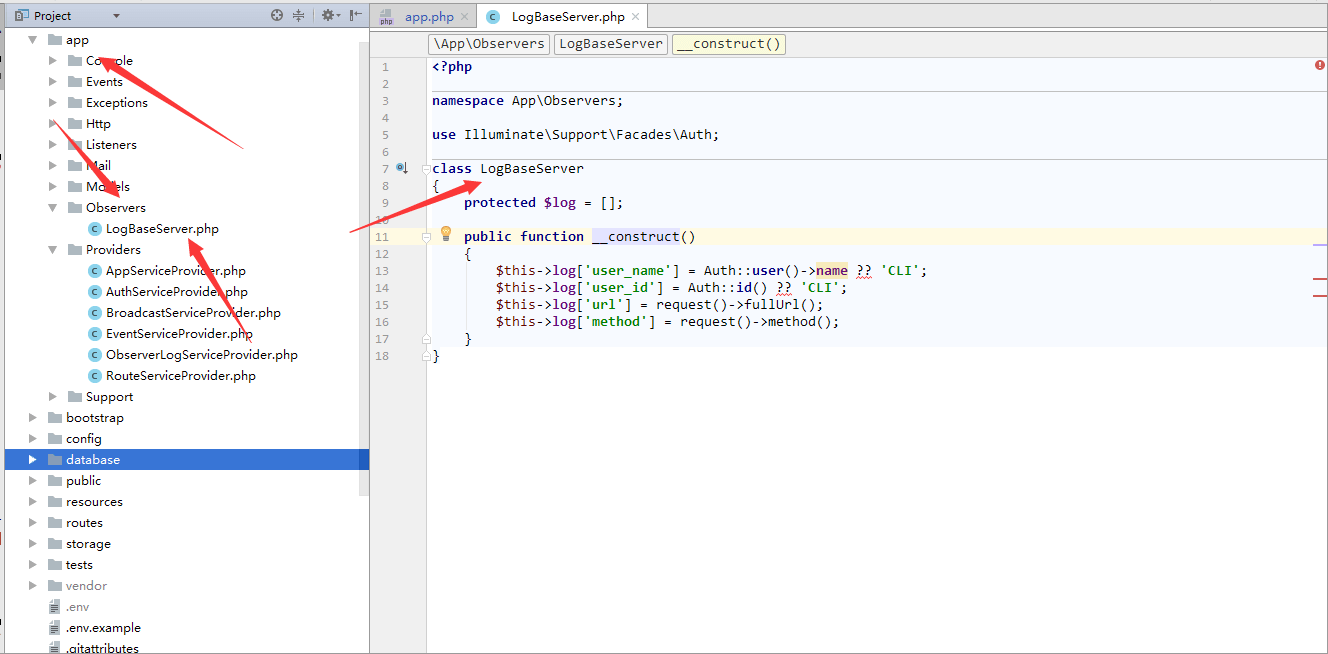
Task: Select the LogBaseServer.php editor tab
Action: tap(567, 17)
